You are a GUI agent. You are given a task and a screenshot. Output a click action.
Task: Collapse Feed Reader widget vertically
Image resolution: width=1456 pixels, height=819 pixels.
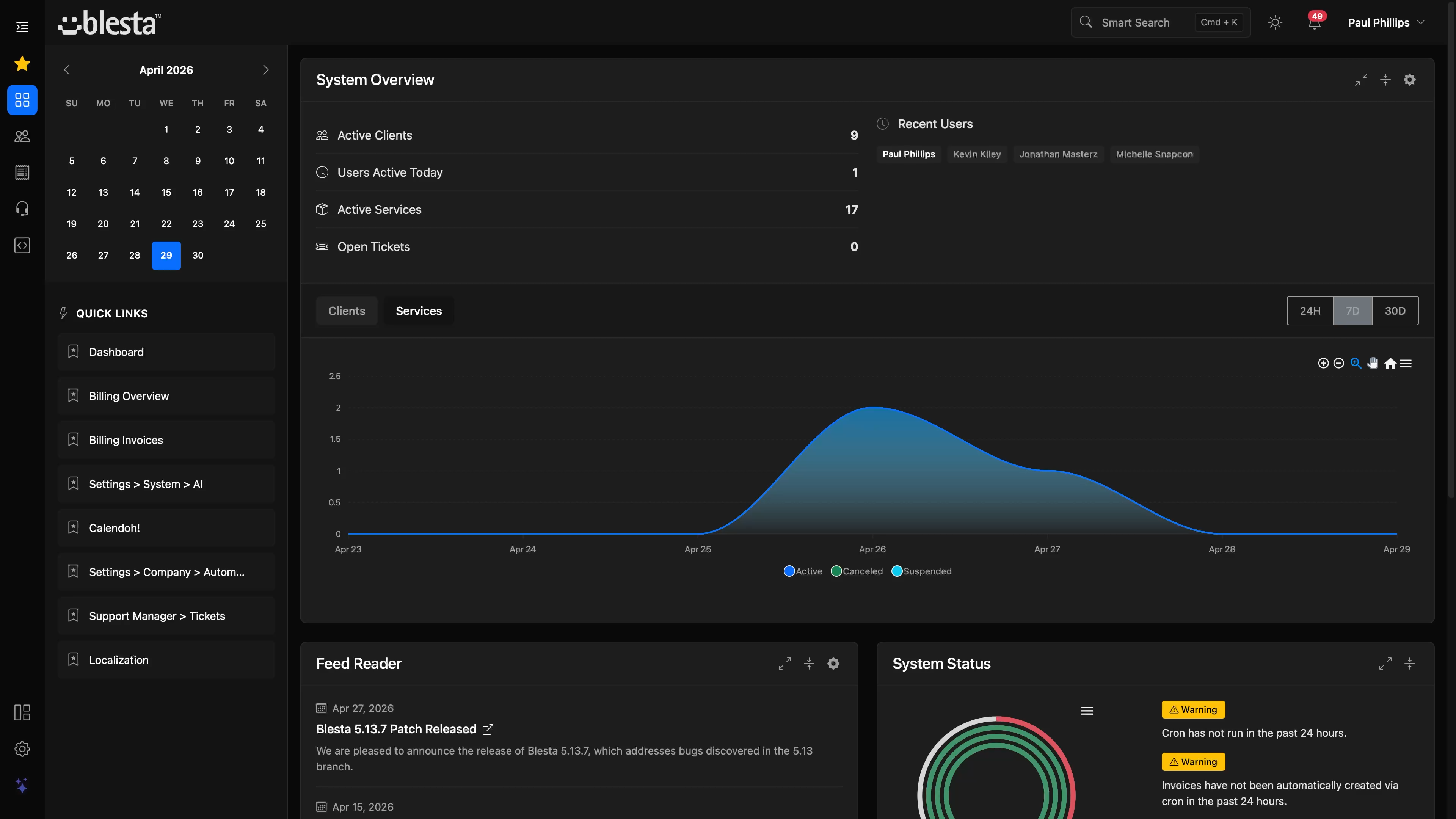click(809, 664)
